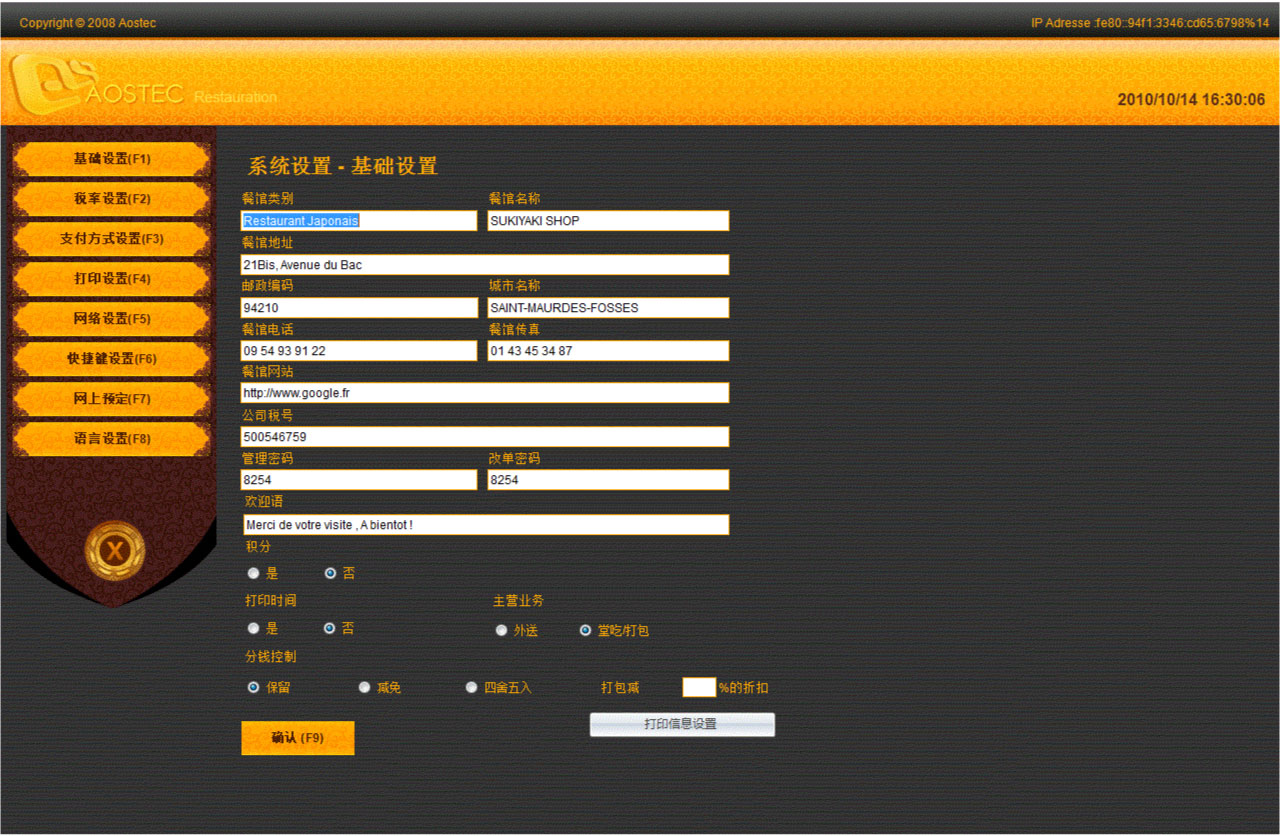This screenshot has height=836, width=1280.
Task: Select 是 radio under 打印时间
Action: [254, 629]
